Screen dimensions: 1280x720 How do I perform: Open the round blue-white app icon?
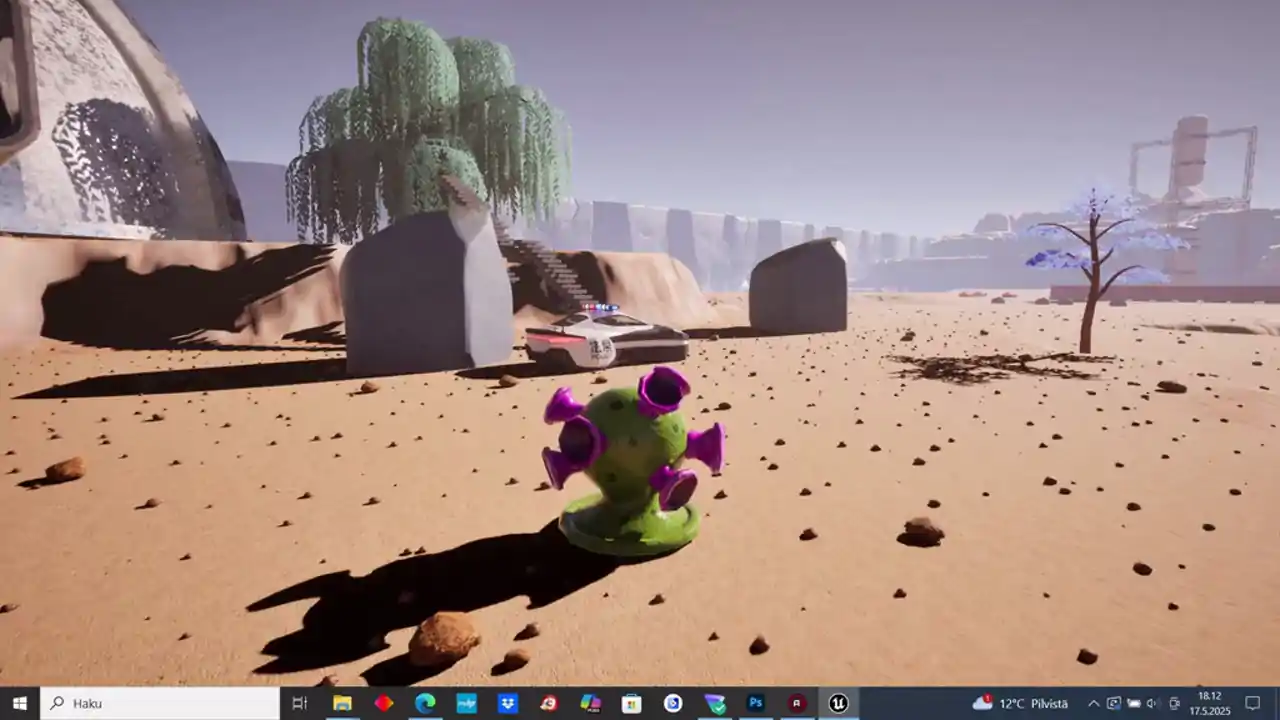click(x=673, y=703)
